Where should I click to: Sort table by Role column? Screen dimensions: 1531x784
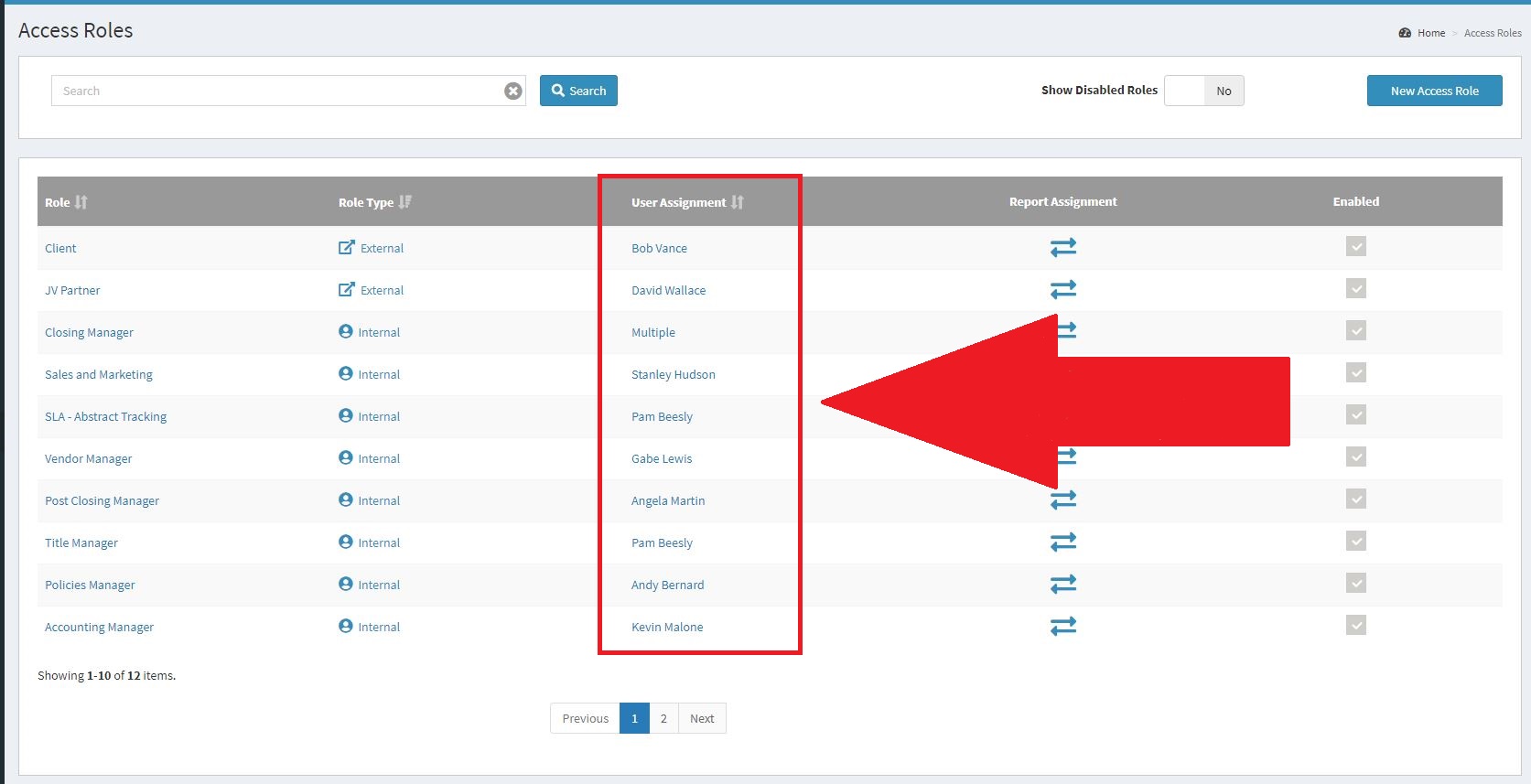[x=81, y=202]
